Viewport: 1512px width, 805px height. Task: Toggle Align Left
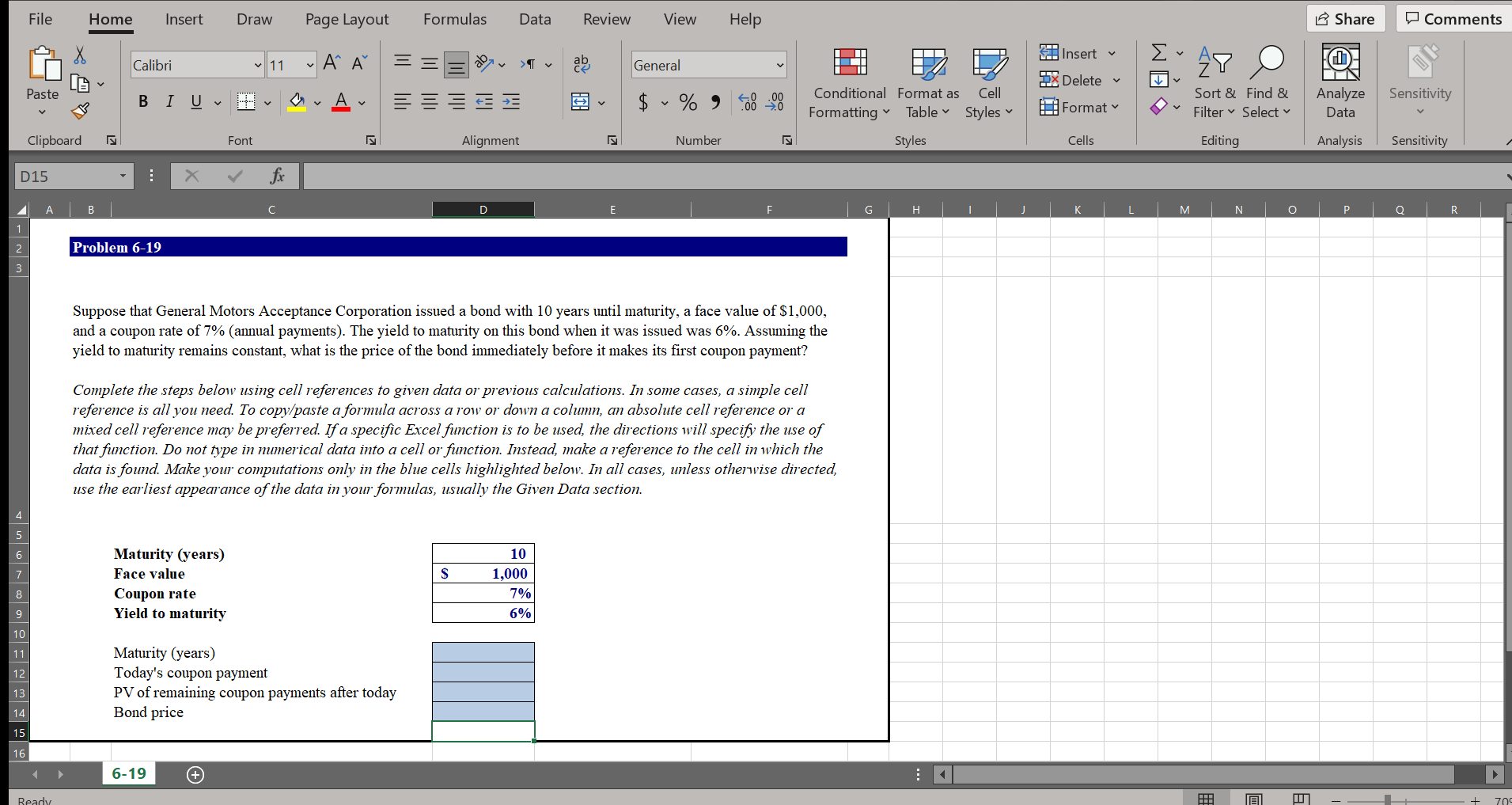(403, 102)
